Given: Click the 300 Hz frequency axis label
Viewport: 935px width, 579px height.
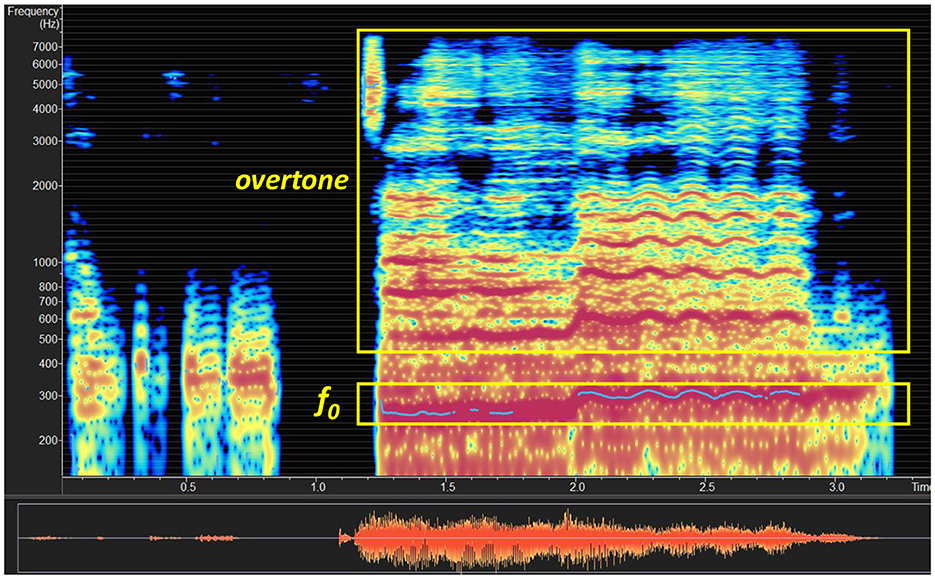Looking at the screenshot, I should [x=48, y=396].
